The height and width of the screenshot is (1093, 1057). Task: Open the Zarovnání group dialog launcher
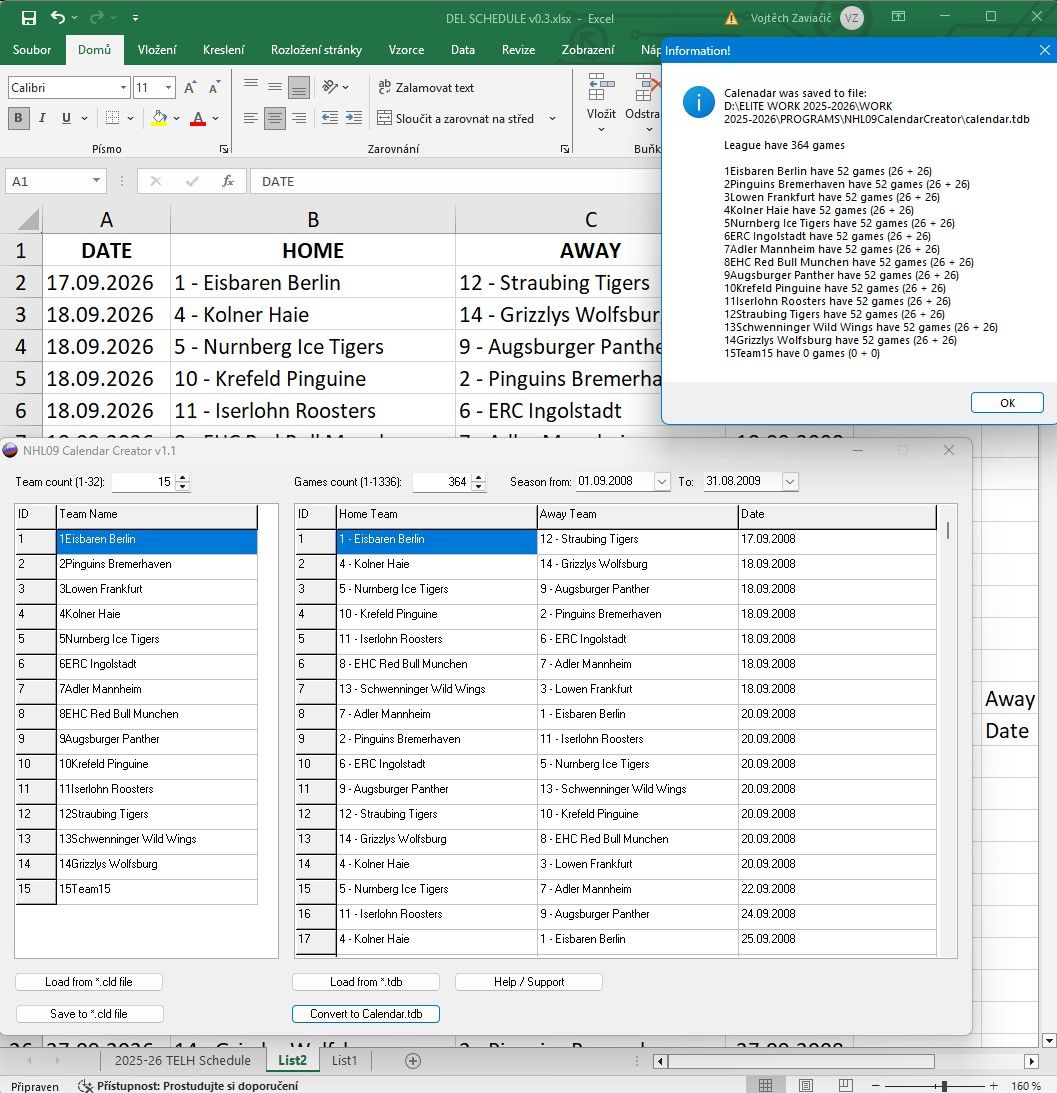point(564,148)
